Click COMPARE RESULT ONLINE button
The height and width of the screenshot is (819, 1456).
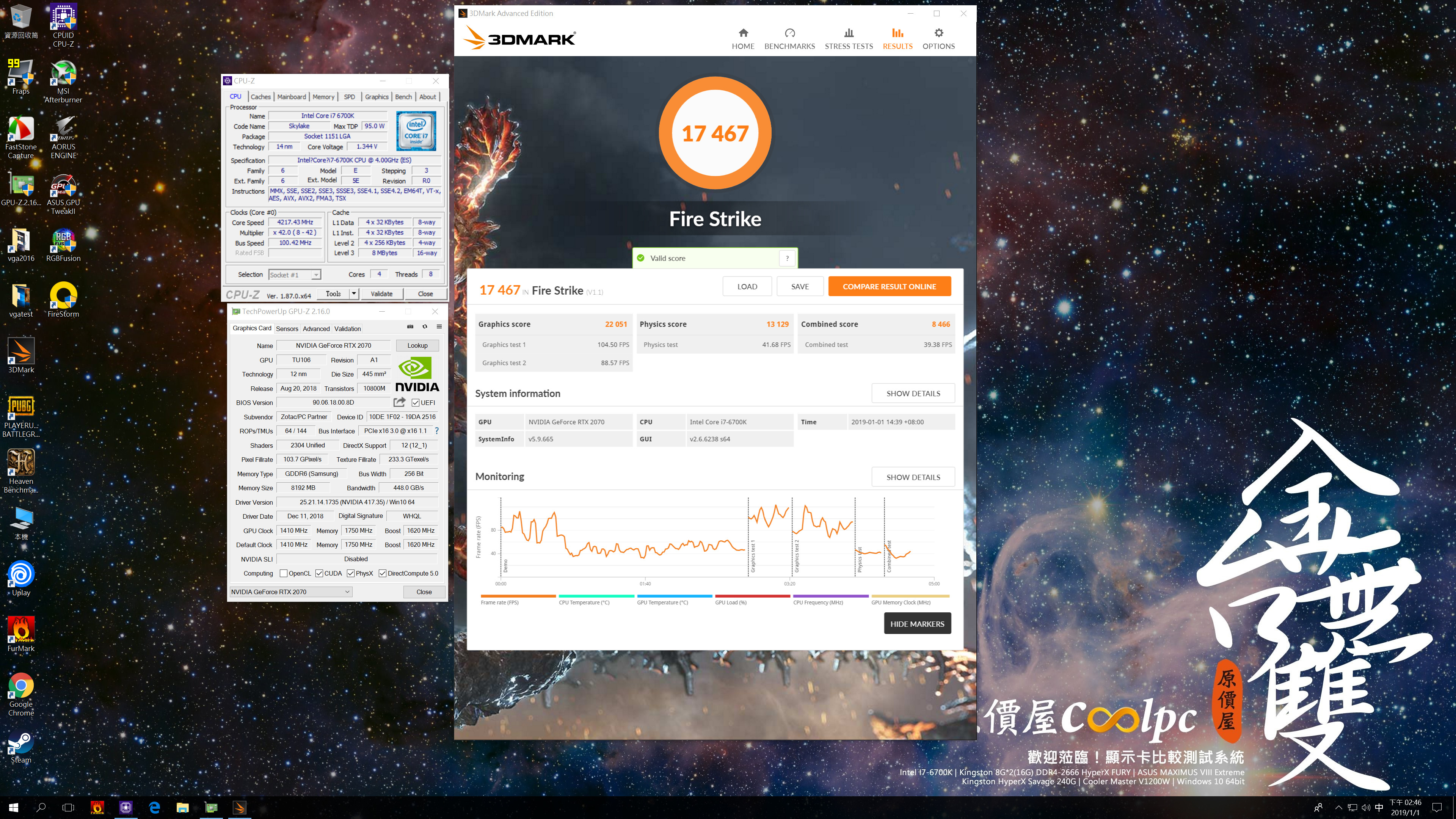[889, 287]
